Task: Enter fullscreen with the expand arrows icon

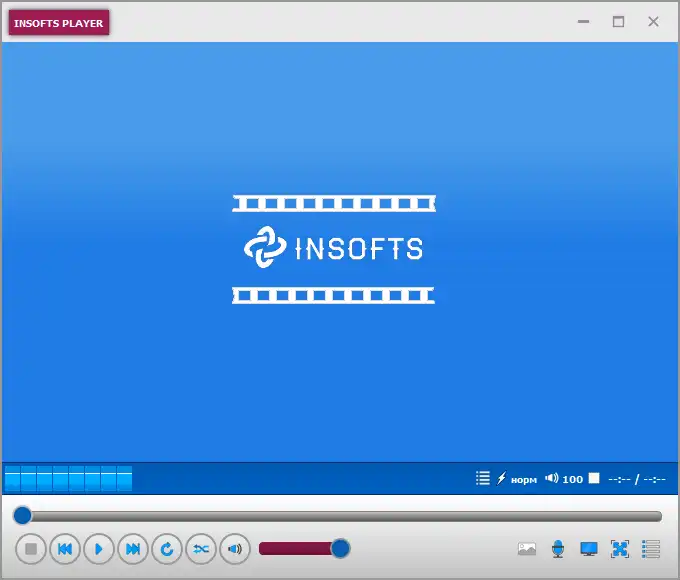Action: 620,549
